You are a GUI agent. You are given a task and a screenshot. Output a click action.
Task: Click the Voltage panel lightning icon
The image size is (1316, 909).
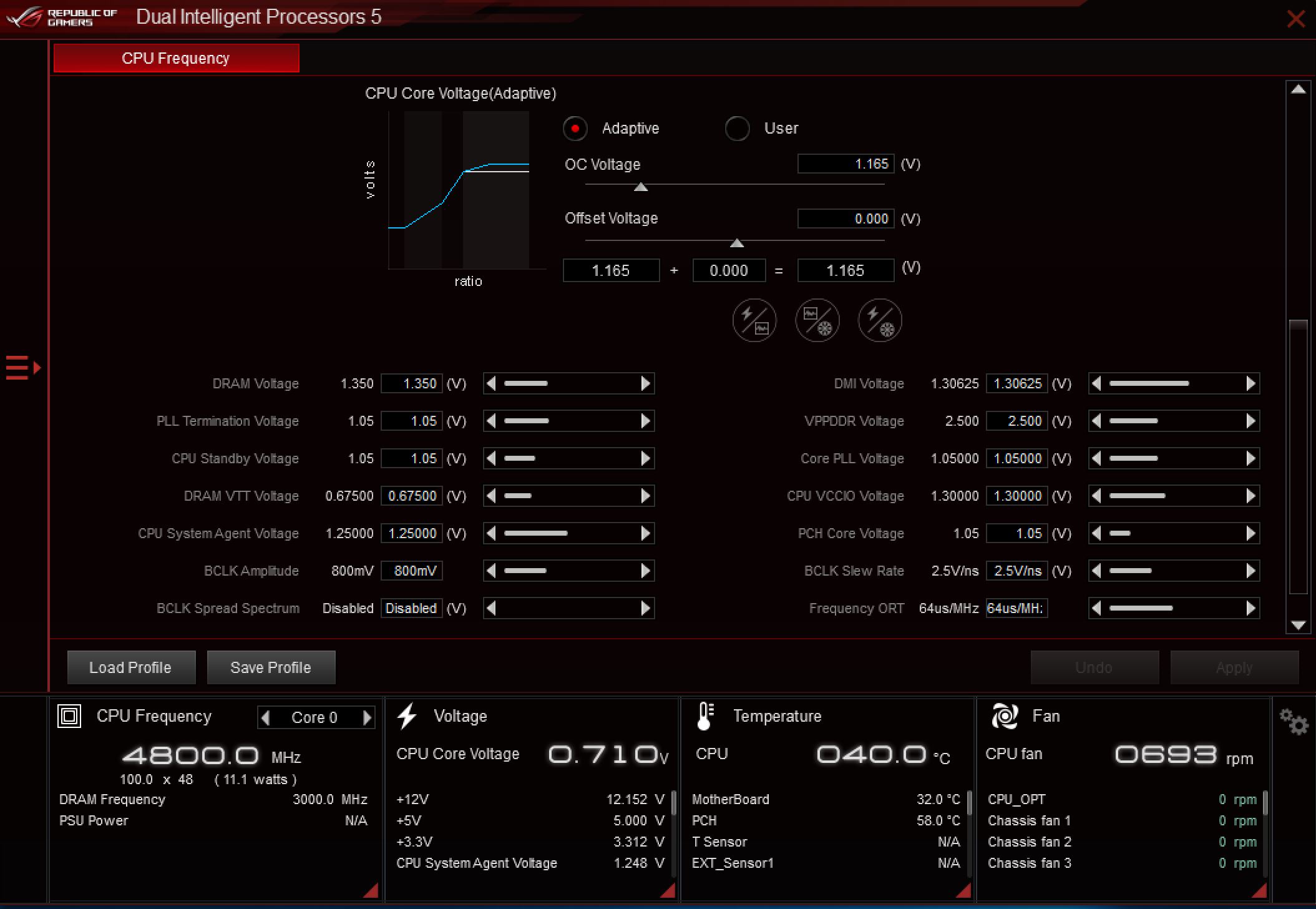point(407,716)
